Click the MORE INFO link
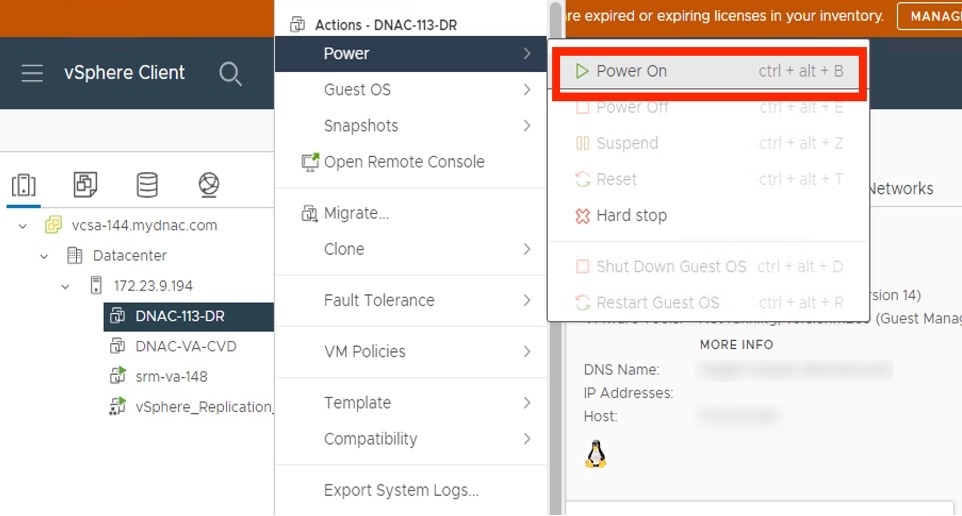Viewport: 962px width, 516px height. tap(736, 345)
